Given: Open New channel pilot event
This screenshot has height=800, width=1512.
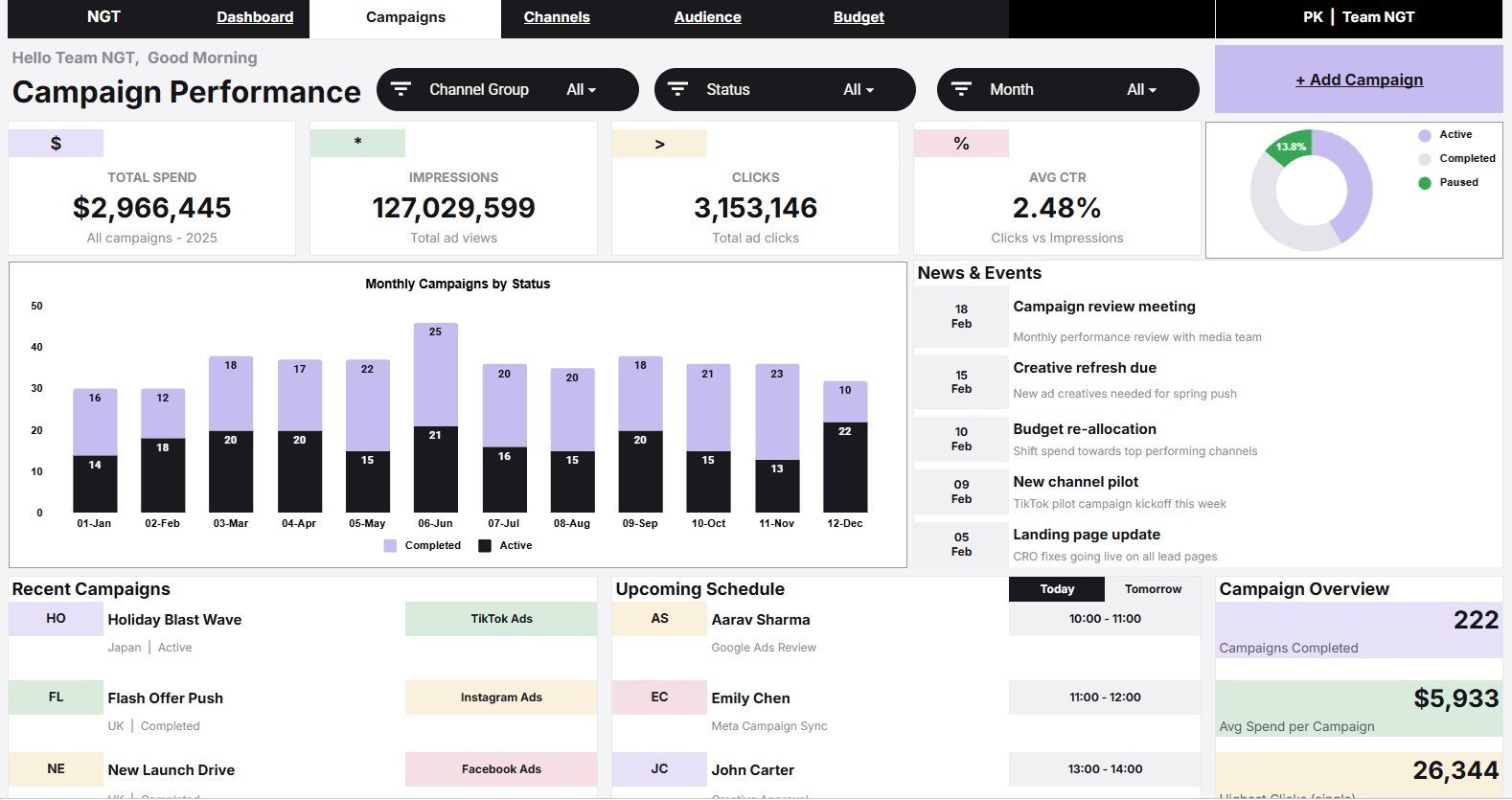Looking at the screenshot, I should click(x=1076, y=482).
